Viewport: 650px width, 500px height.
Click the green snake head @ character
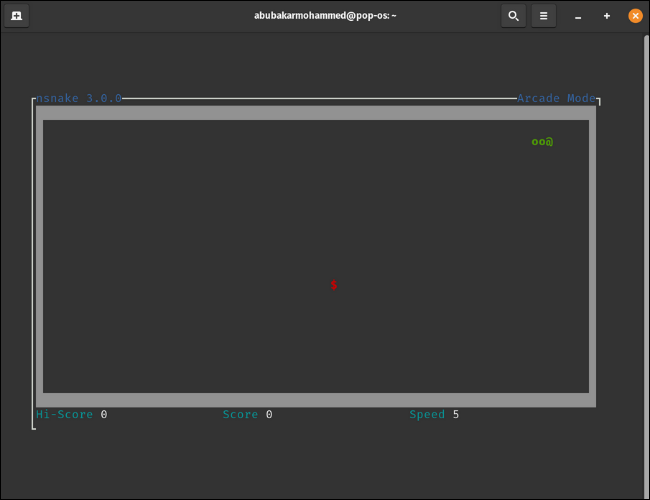coord(549,142)
